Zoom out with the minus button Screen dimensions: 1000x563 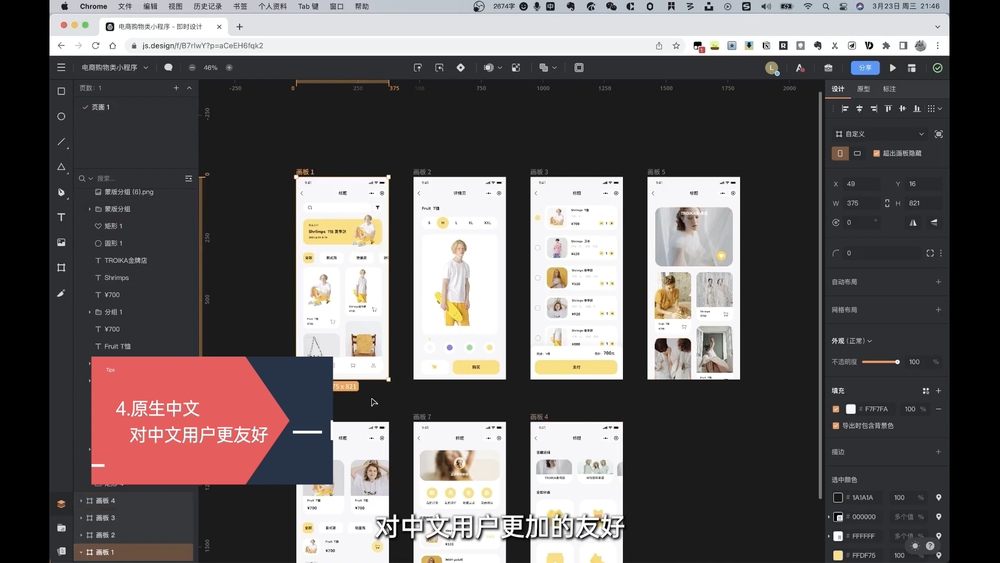pyautogui.click(x=192, y=67)
